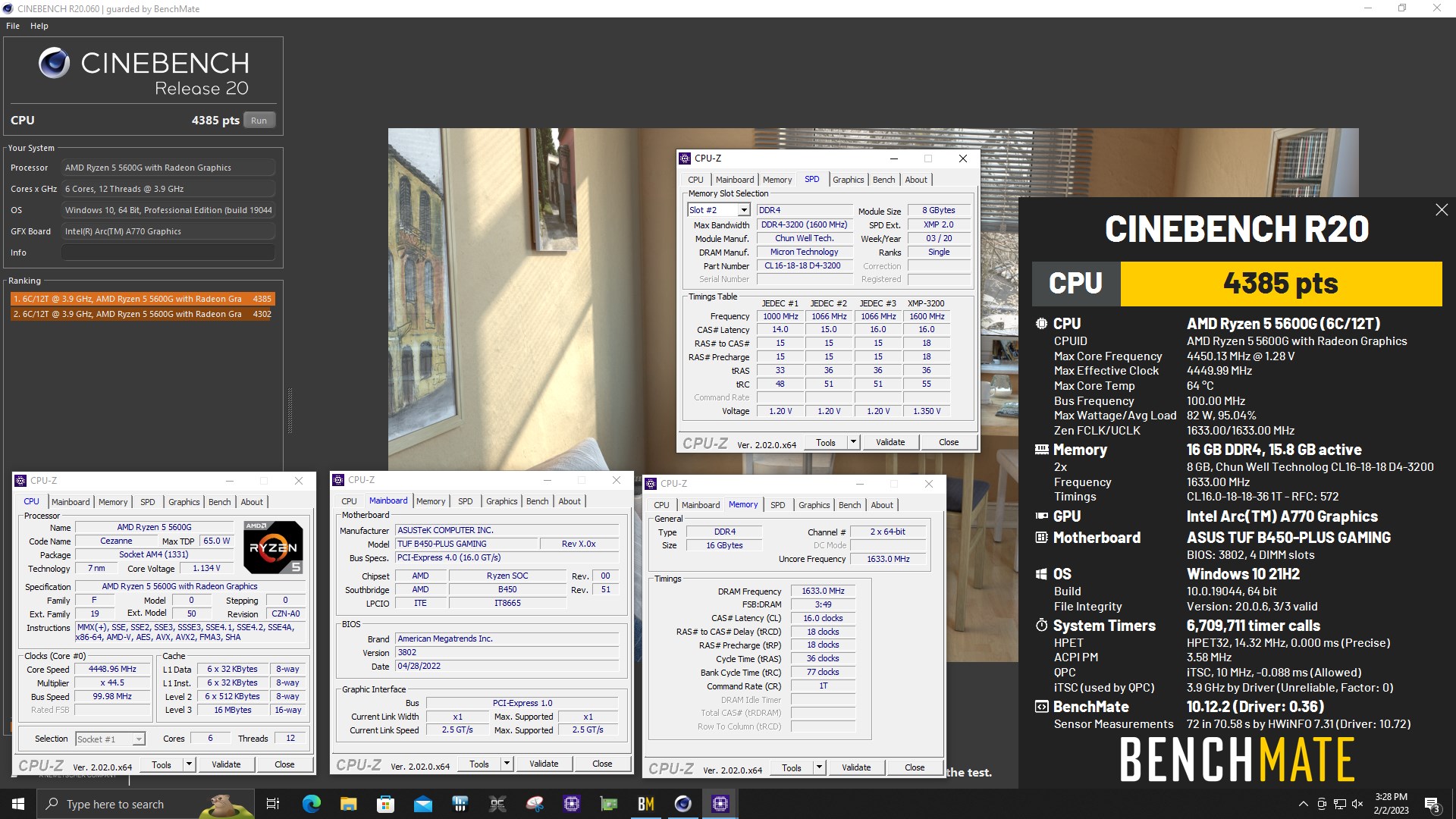Click Close in the CPU-Z SPD window

[x=949, y=442]
